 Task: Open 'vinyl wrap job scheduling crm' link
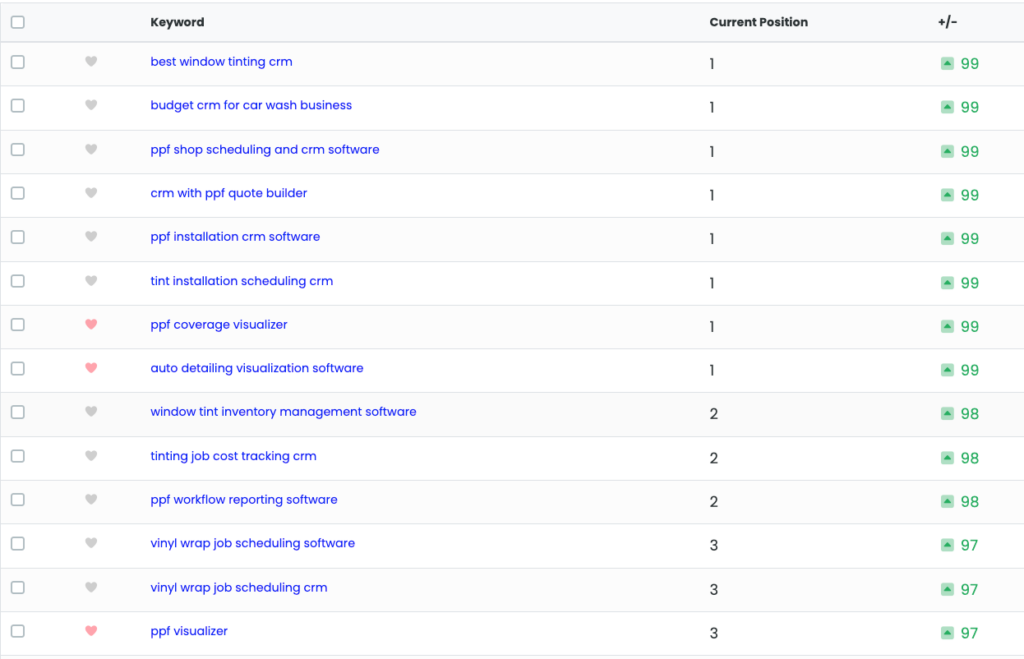239,587
